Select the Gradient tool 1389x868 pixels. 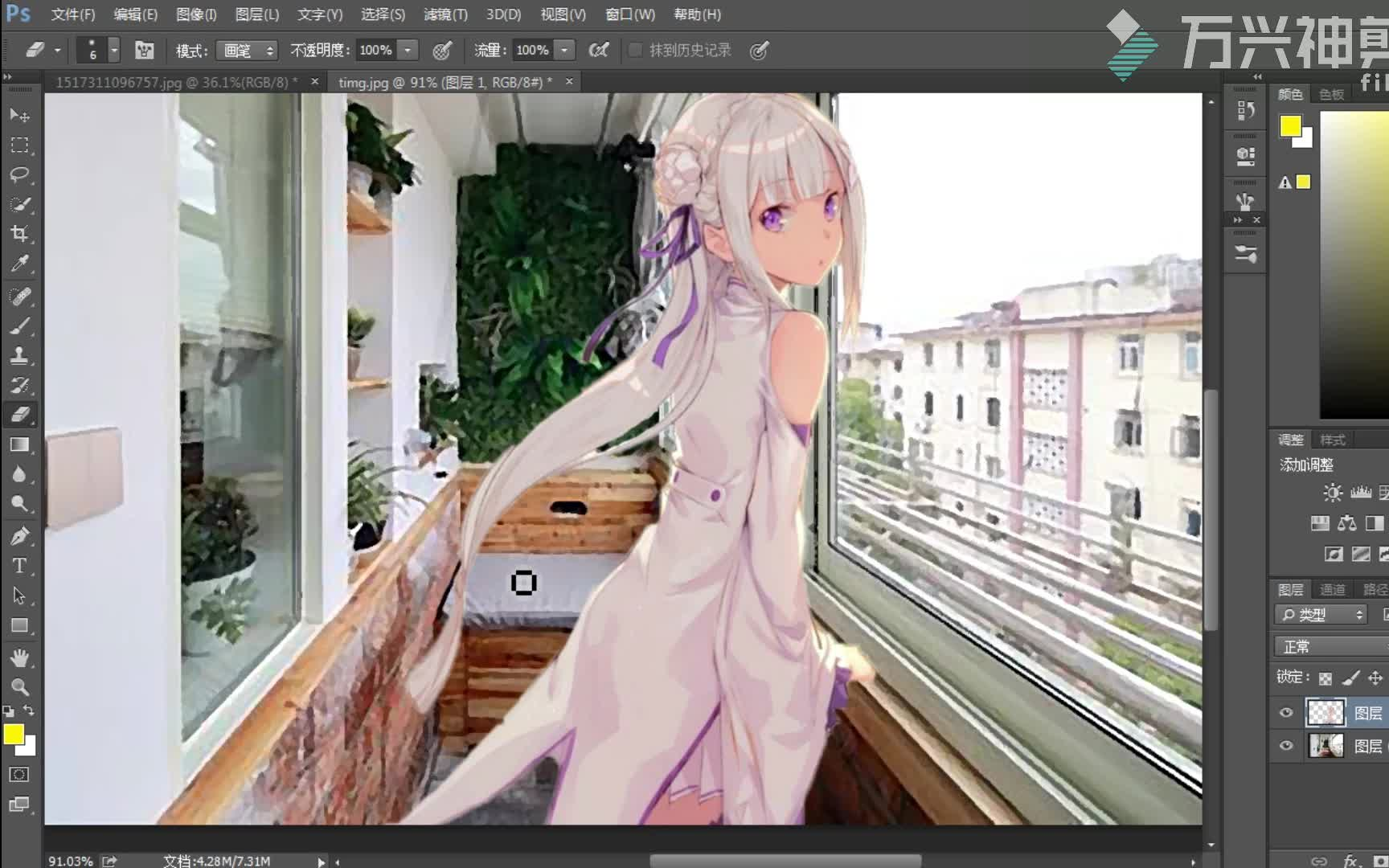click(19, 444)
